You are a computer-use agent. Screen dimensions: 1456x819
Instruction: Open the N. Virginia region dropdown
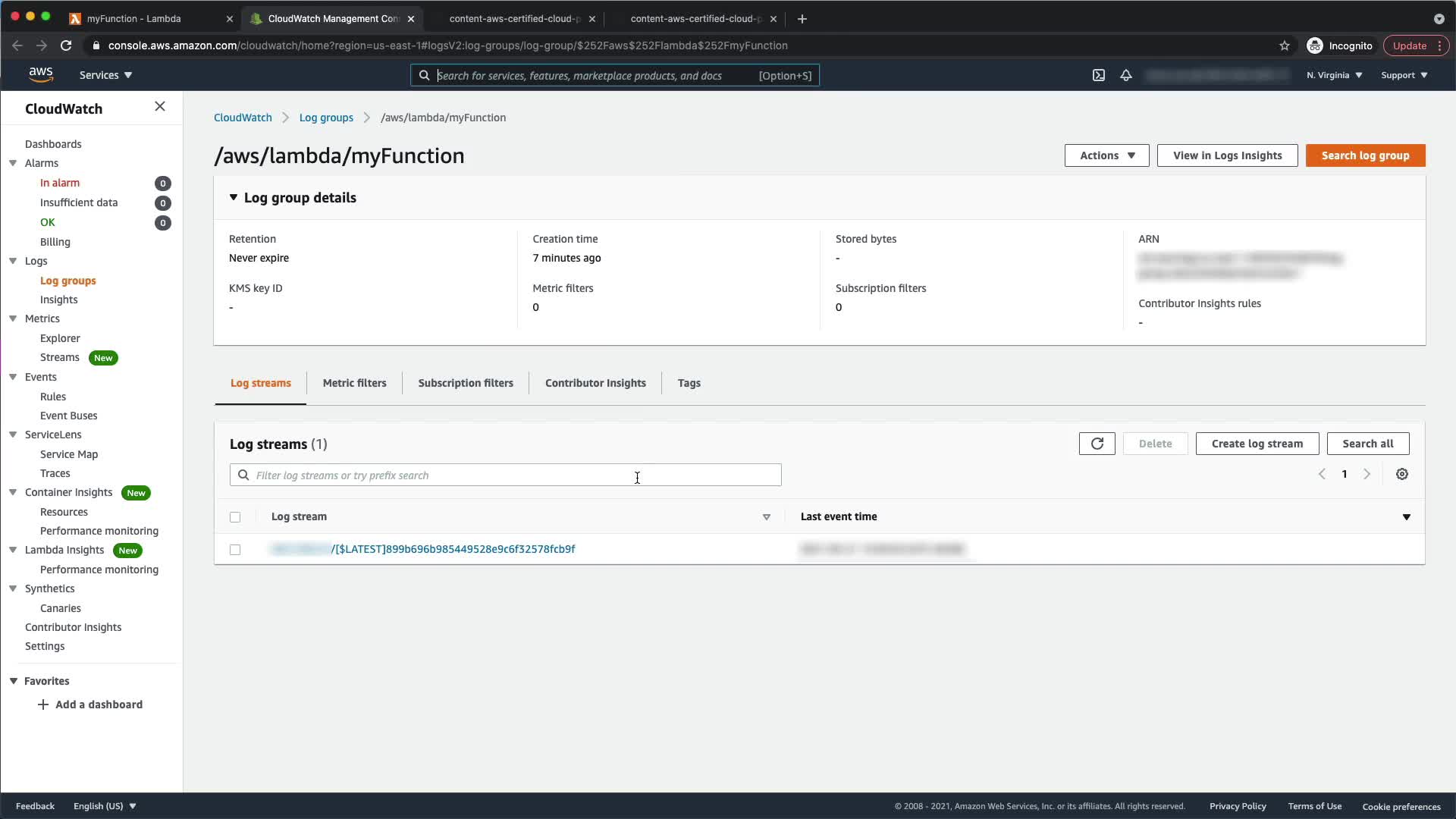[1334, 75]
